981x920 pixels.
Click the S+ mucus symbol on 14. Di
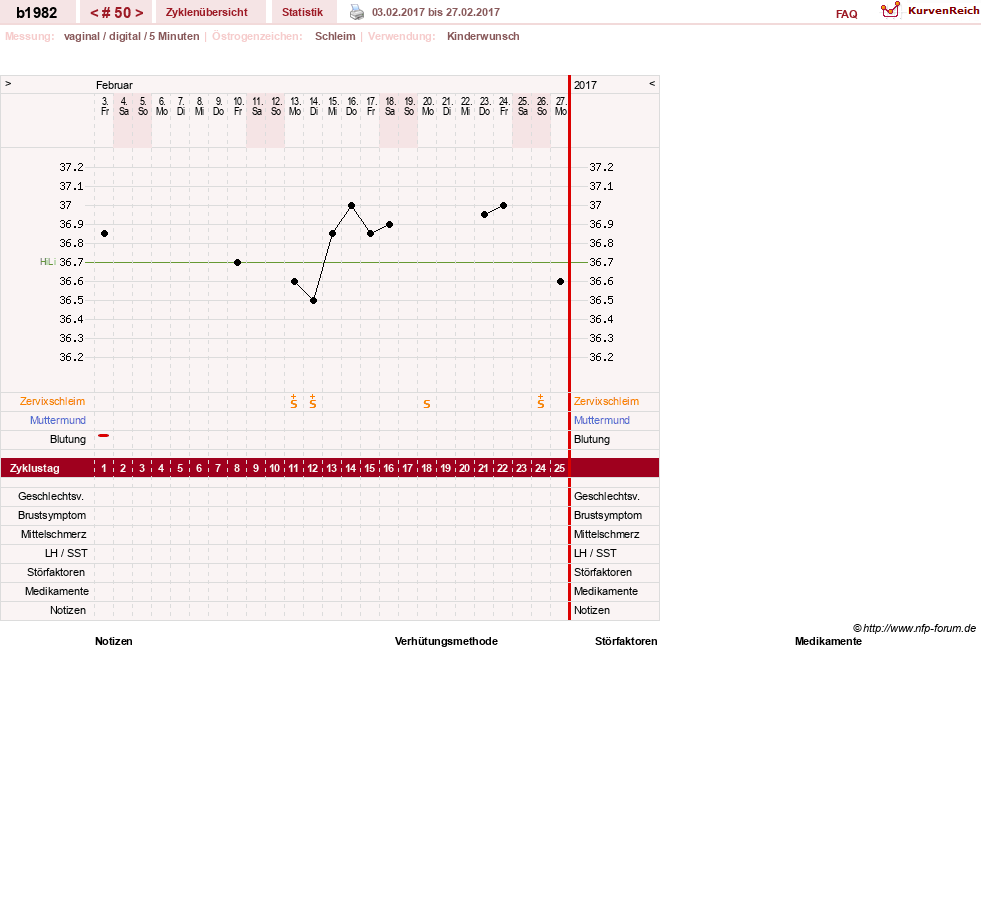coord(313,401)
